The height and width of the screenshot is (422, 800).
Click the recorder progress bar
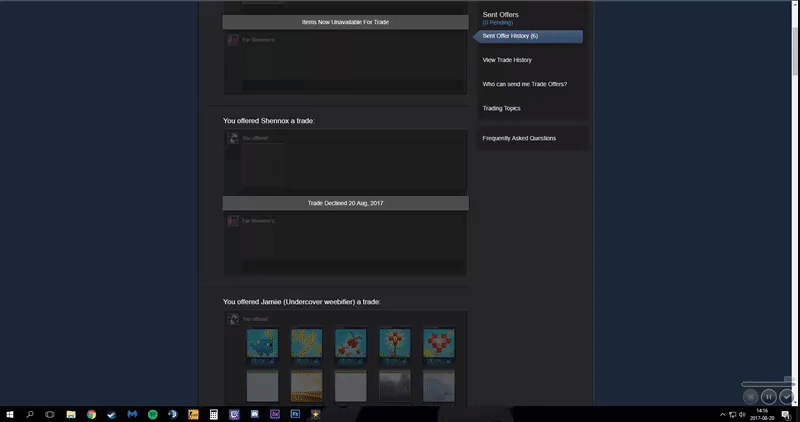768,384
